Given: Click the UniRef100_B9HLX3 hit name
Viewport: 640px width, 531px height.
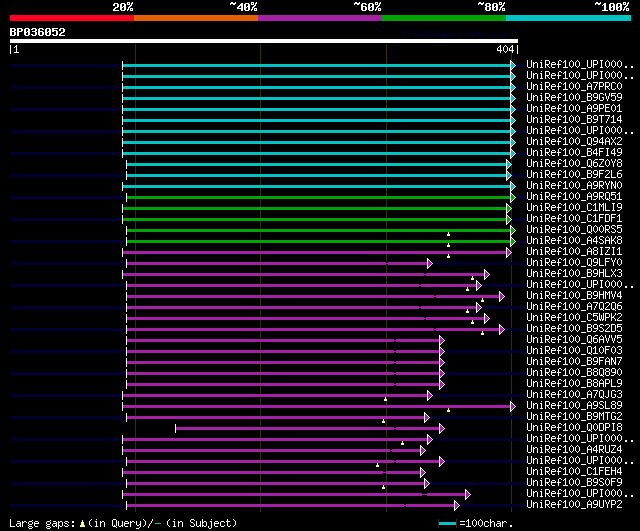Looking at the screenshot, I should click(x=574, y=274).
